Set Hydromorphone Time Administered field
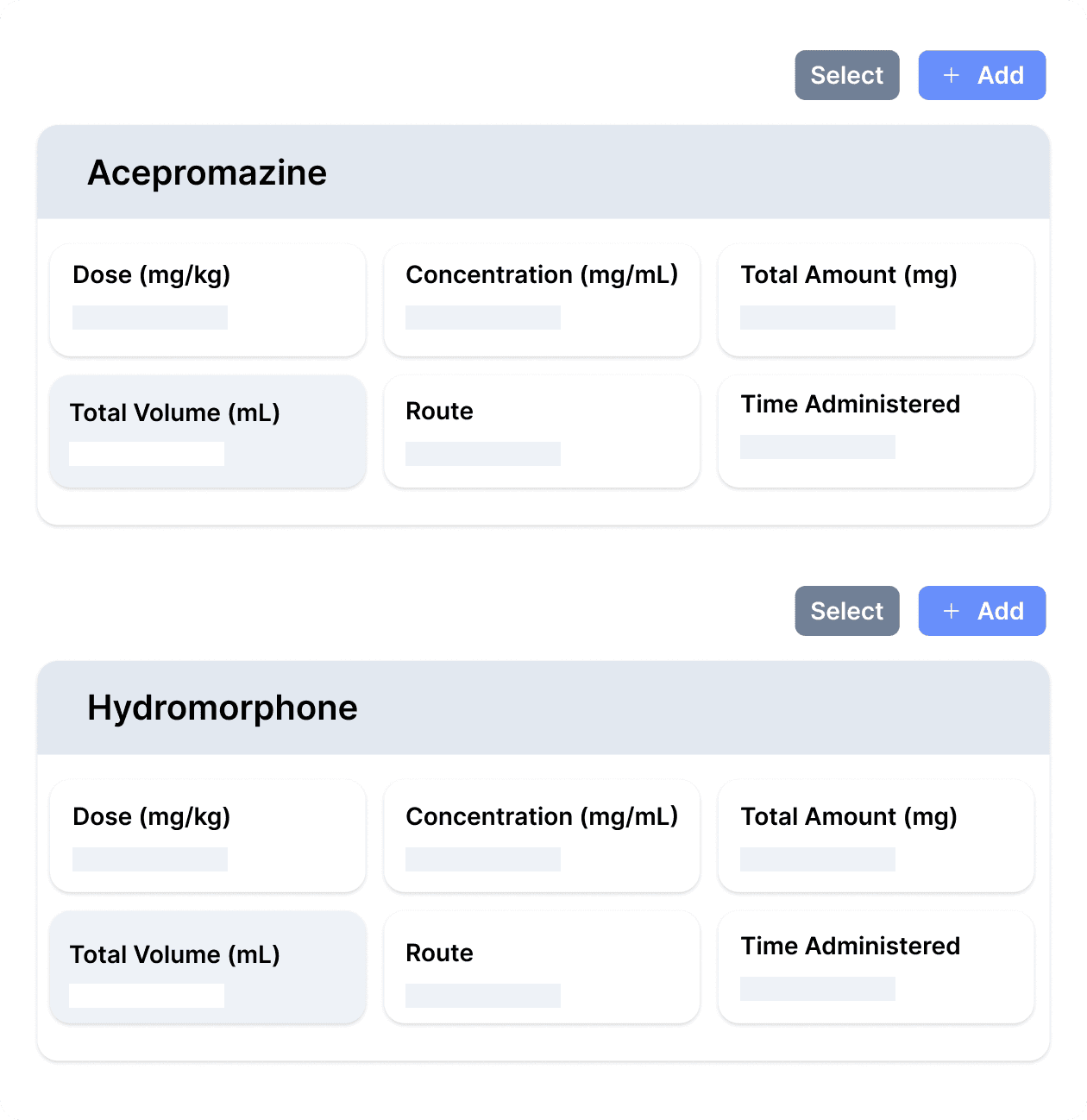 tap(817, 989)
